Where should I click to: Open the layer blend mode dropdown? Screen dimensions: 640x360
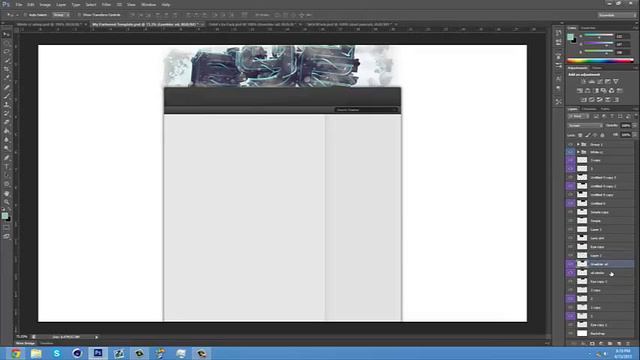coord(585,126)
